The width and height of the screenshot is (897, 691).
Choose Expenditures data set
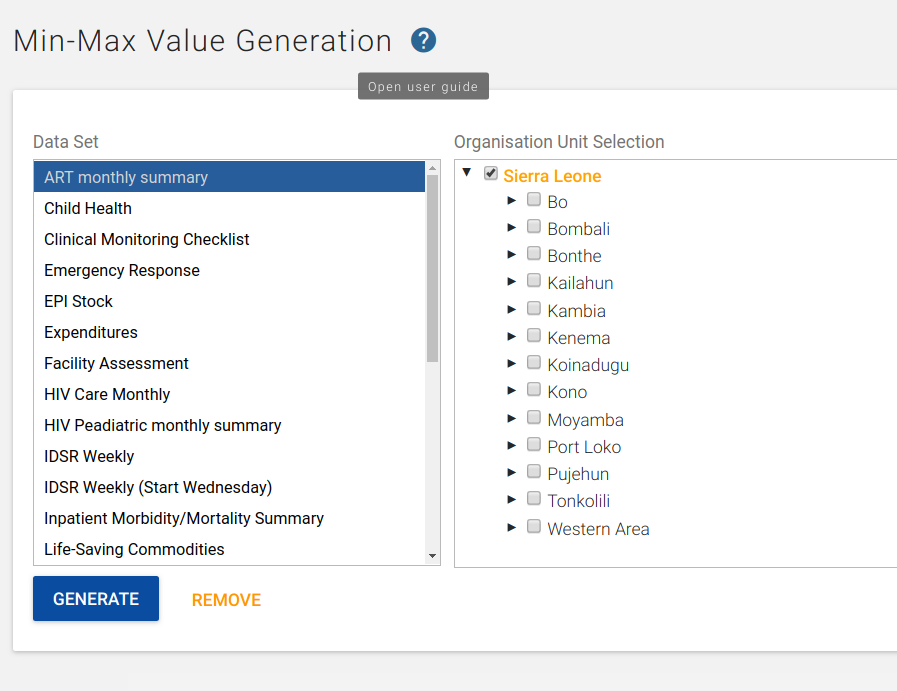click(229, 332)
